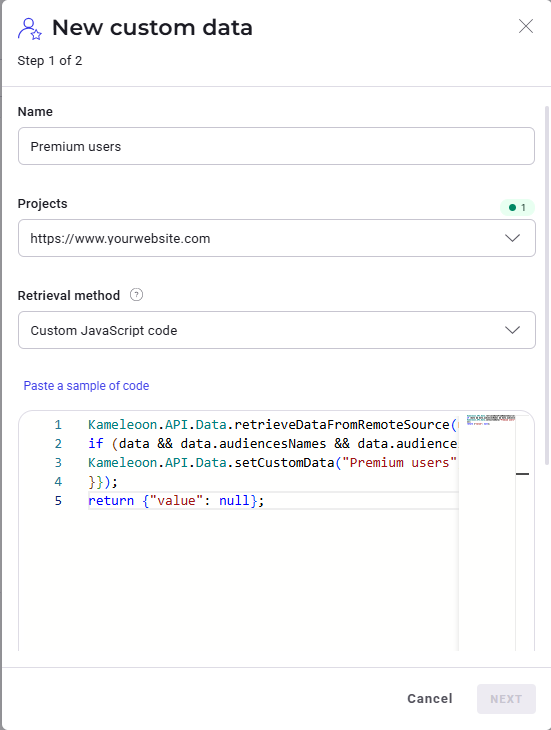Click the New custom data title
551x730 pixels.
(152, 27)
